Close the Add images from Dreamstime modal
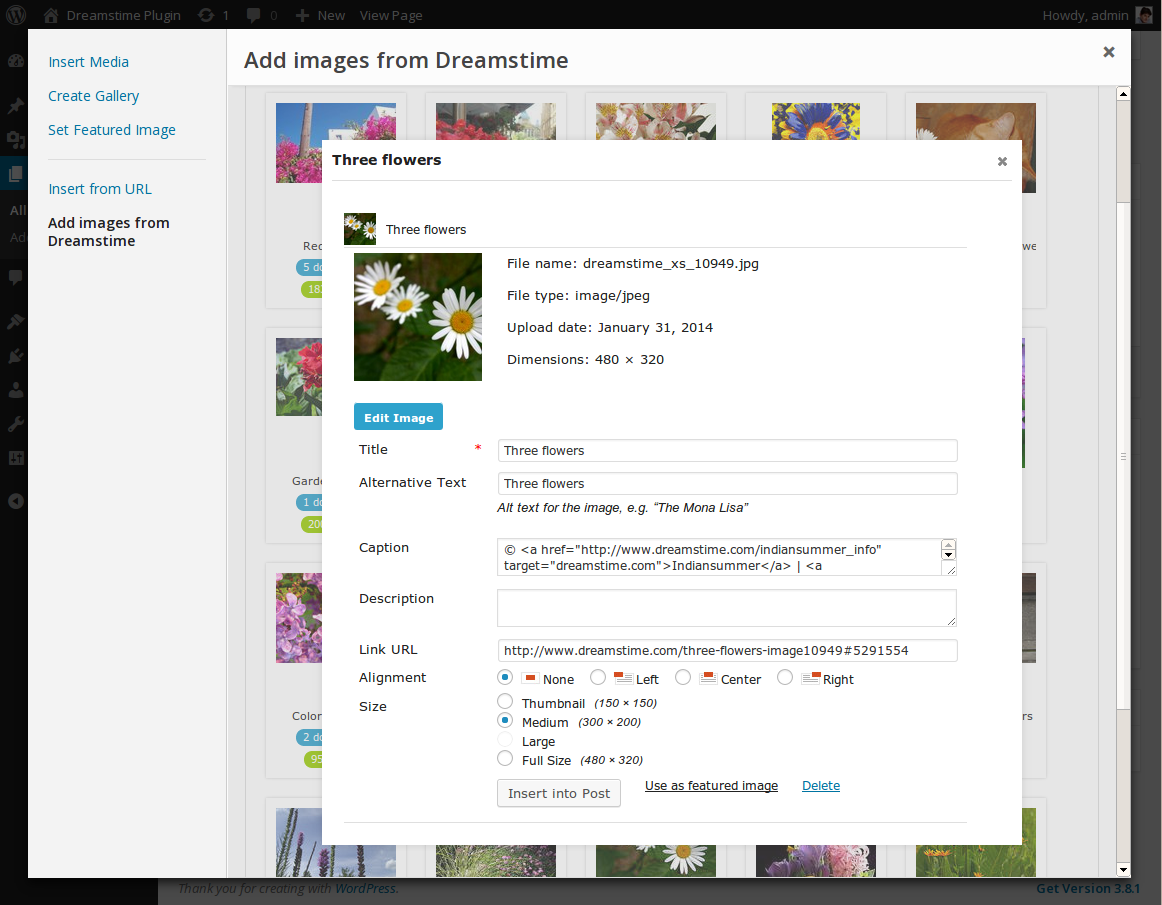 pyautogui.click(x=1108, y=52)
